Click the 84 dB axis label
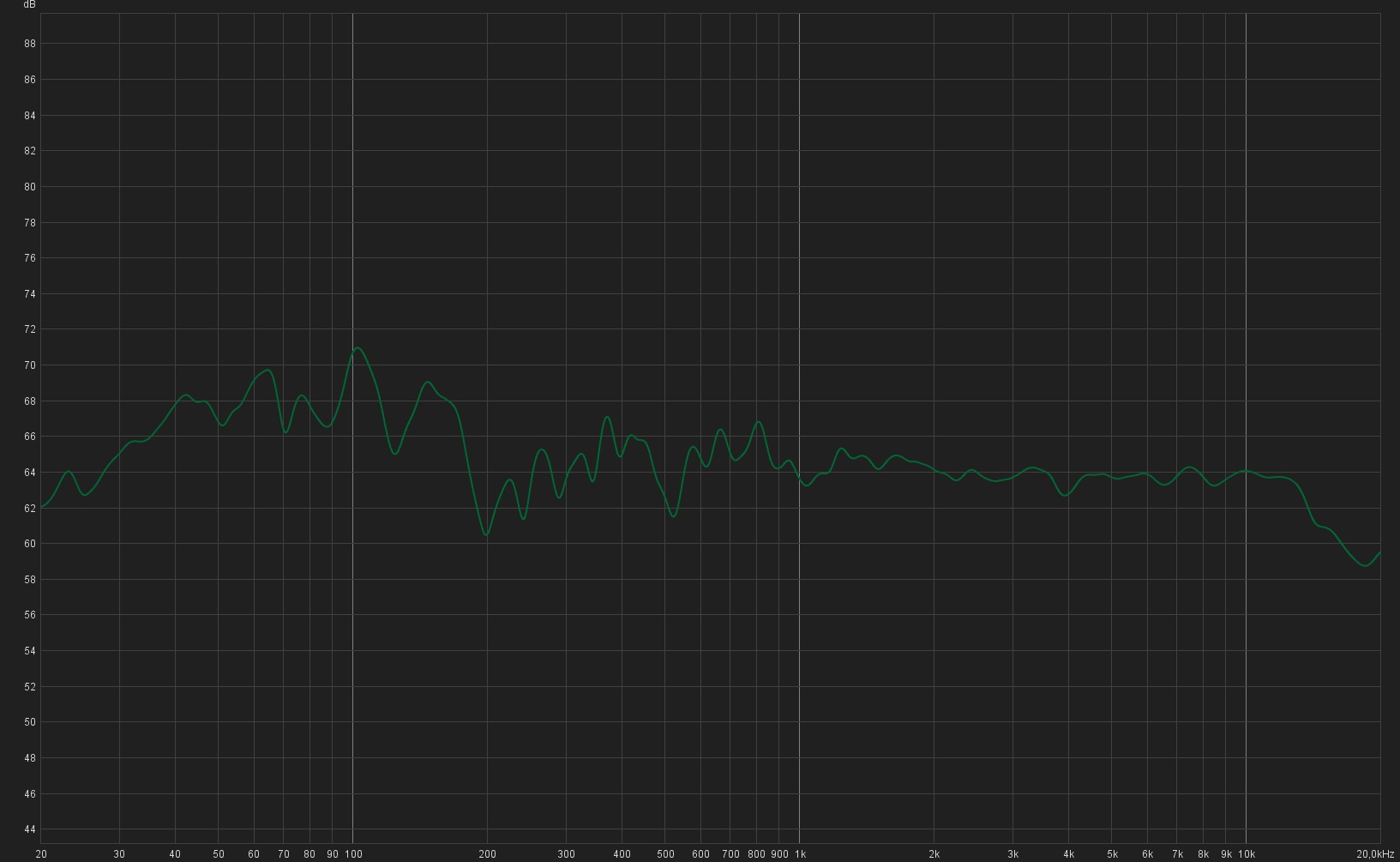 coord(30,116)
